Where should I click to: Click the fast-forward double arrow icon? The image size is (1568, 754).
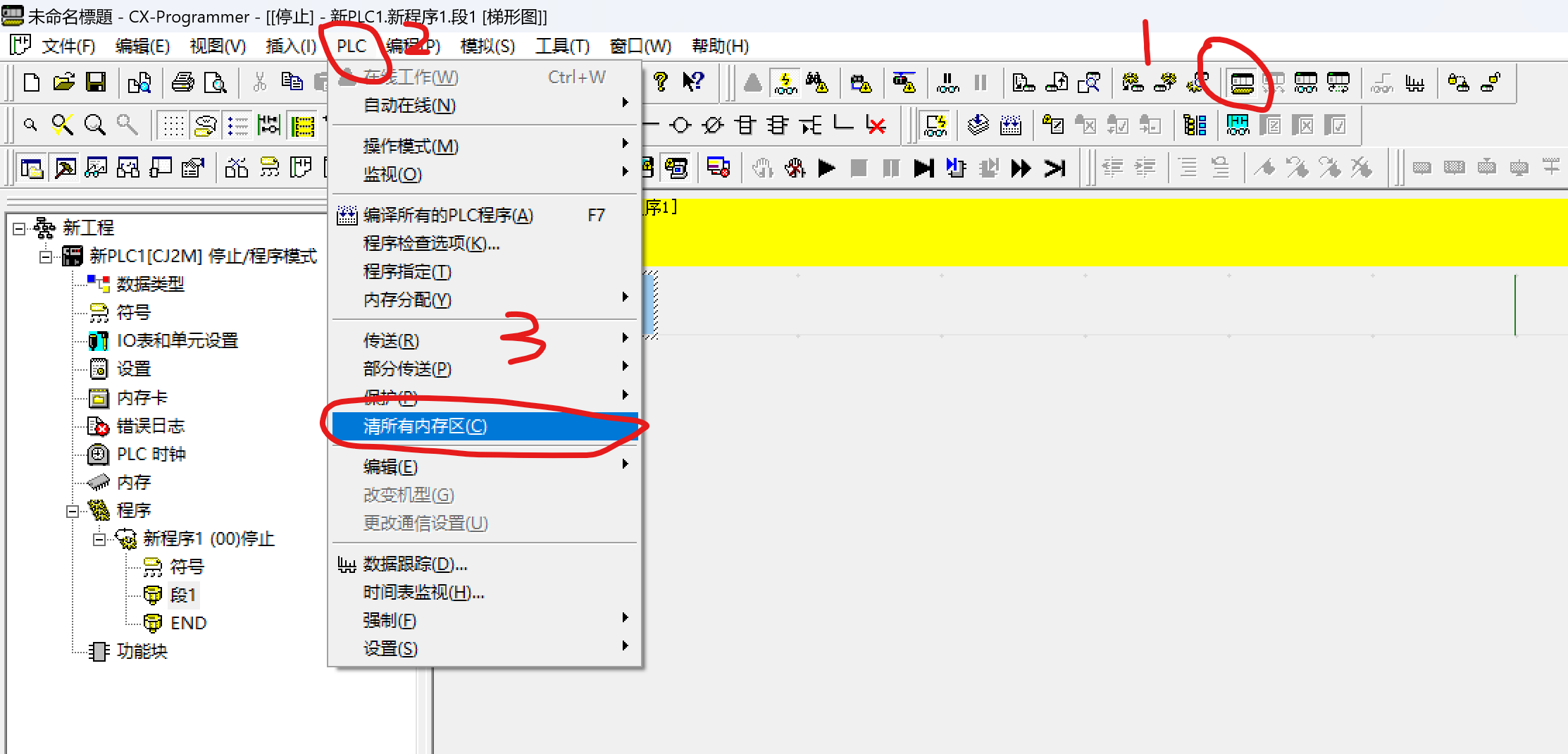[1021, 168]
